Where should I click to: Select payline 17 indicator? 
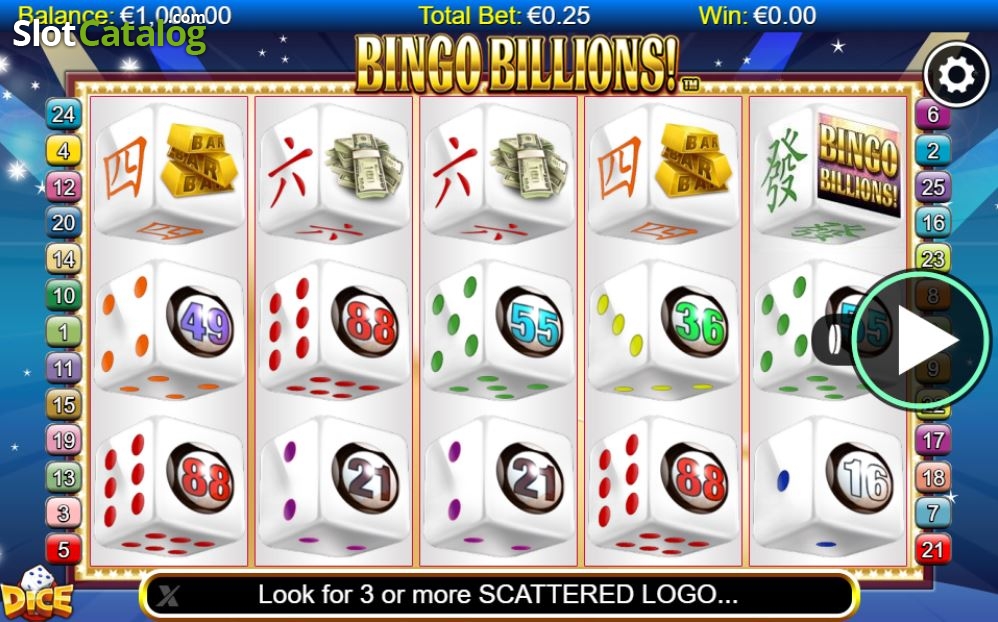click(x=933, y=441)
